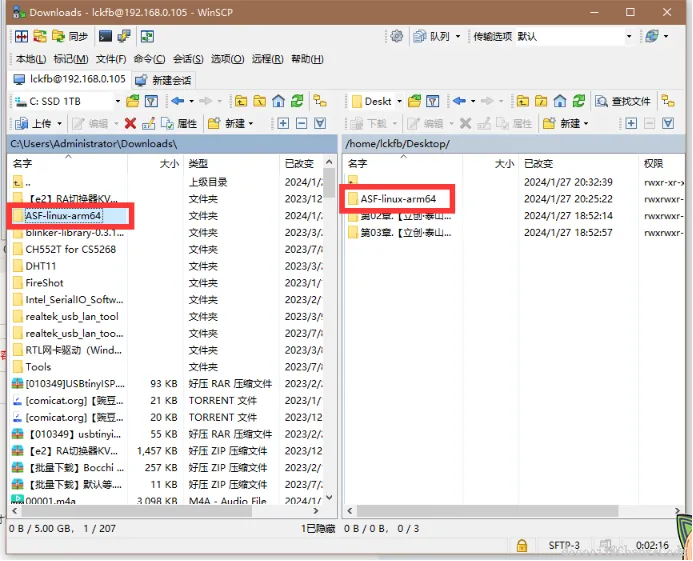Image resolution: width=693 pixels, height=561 pixels.
Task: Go back in remote panel history
Action: [460, 101]
